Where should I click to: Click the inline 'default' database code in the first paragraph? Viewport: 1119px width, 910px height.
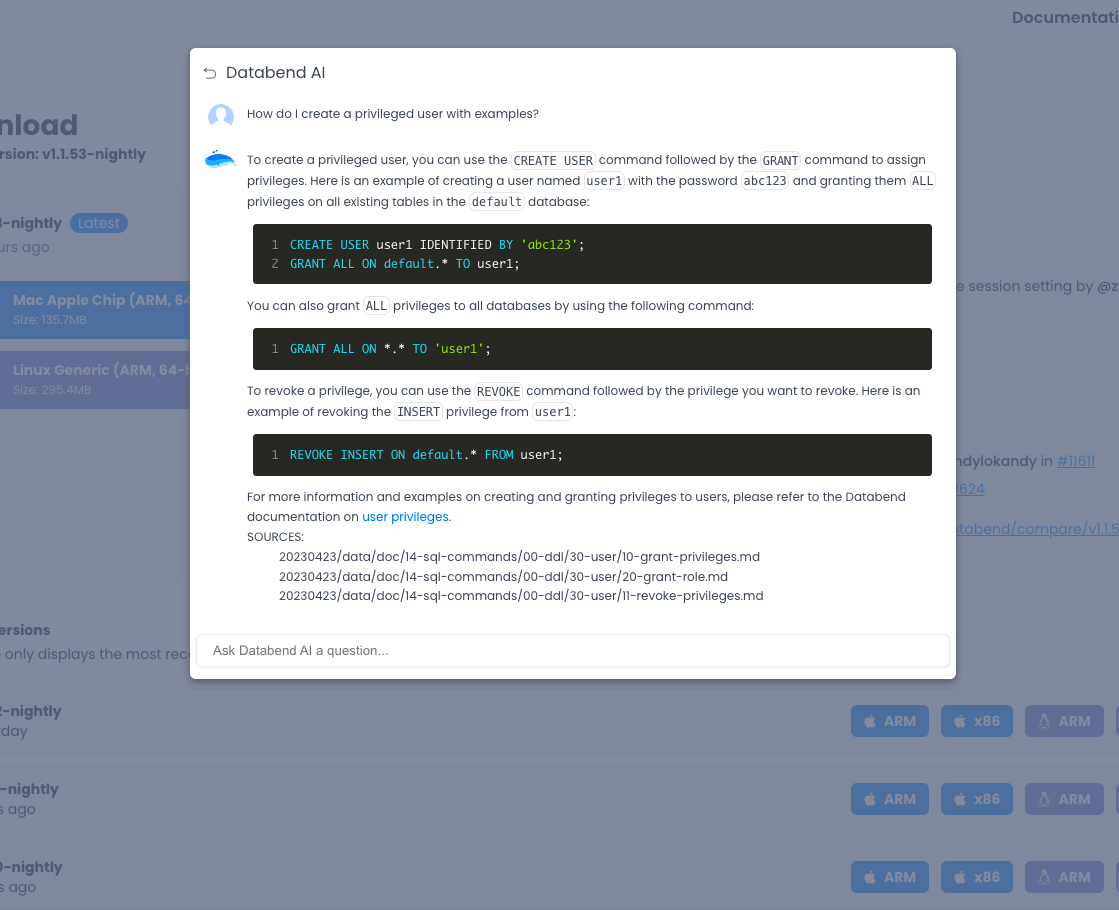pyautogui.click(x=497, y=202)
